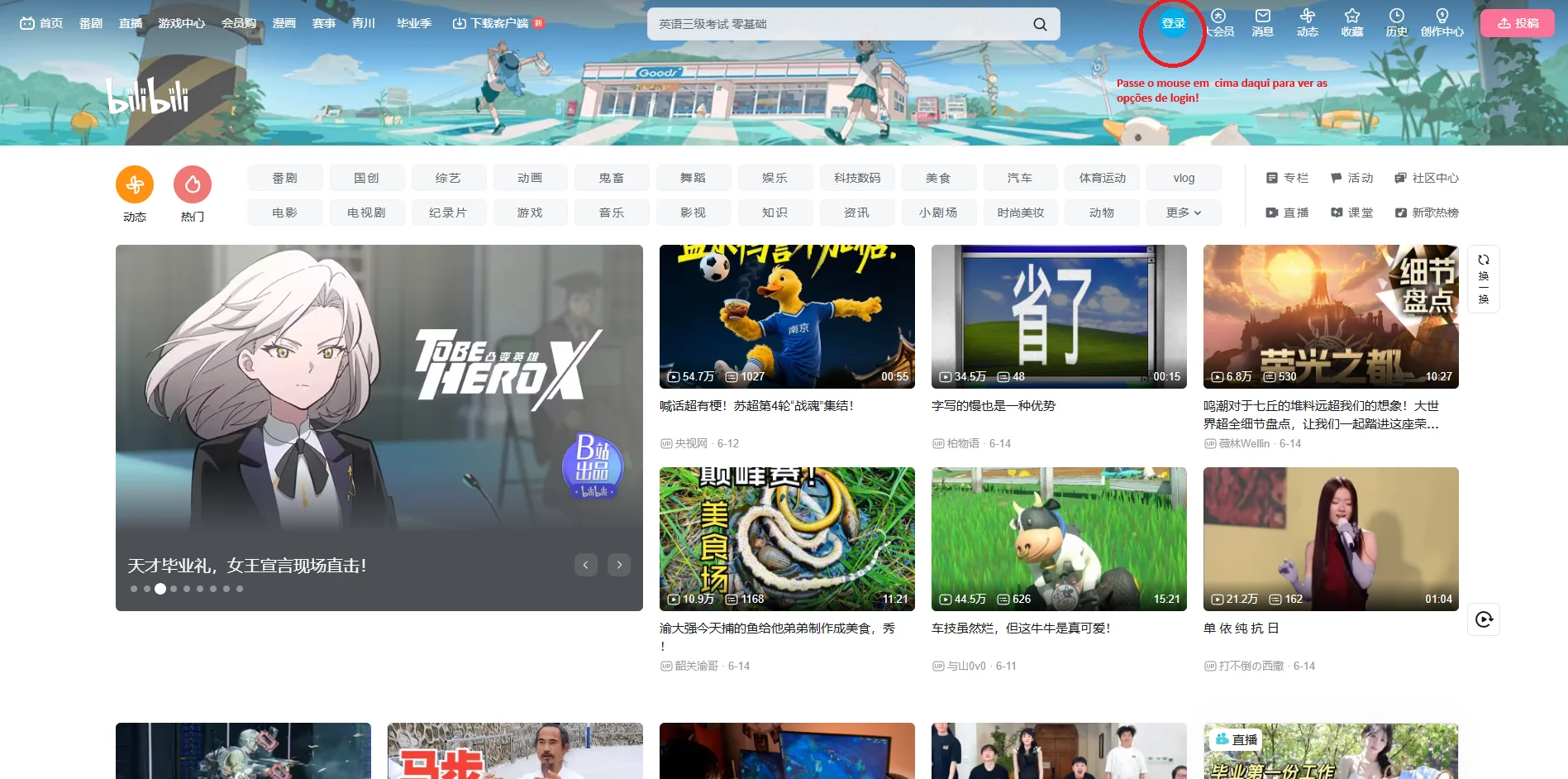Select the 时尚美妆 category button
Image resolution: width=1568 pixels, height=779 pixels.
click(x=1021, y=213)
